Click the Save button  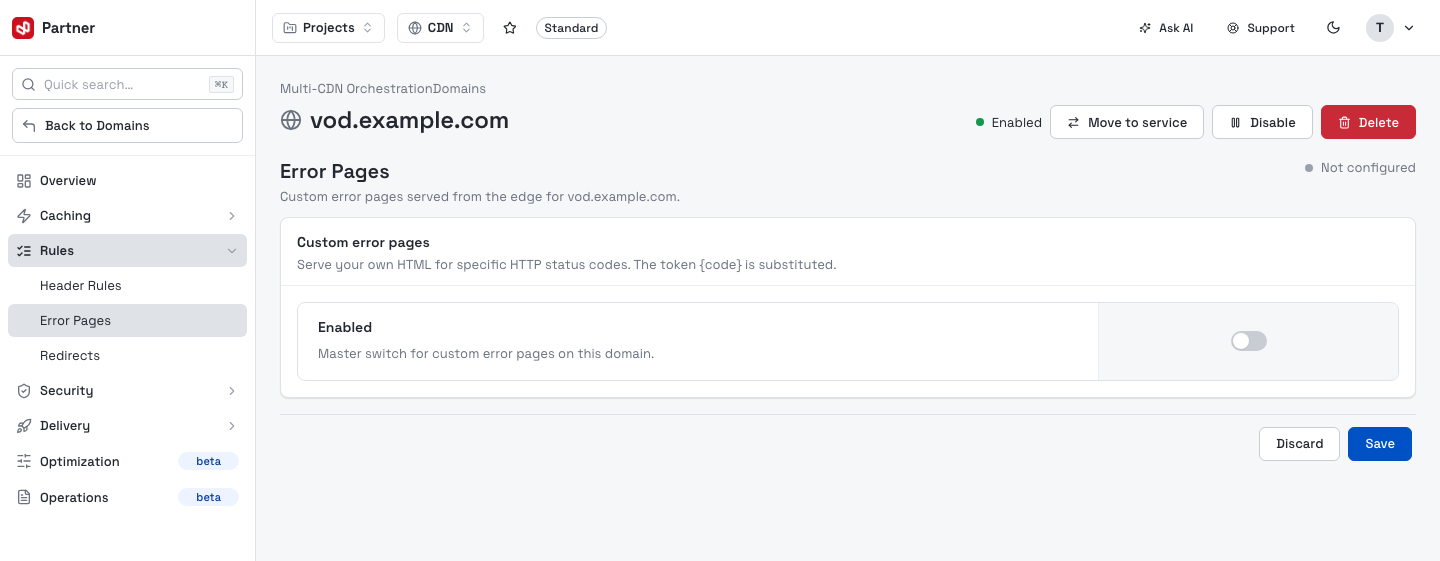(x=1380, y=444)
